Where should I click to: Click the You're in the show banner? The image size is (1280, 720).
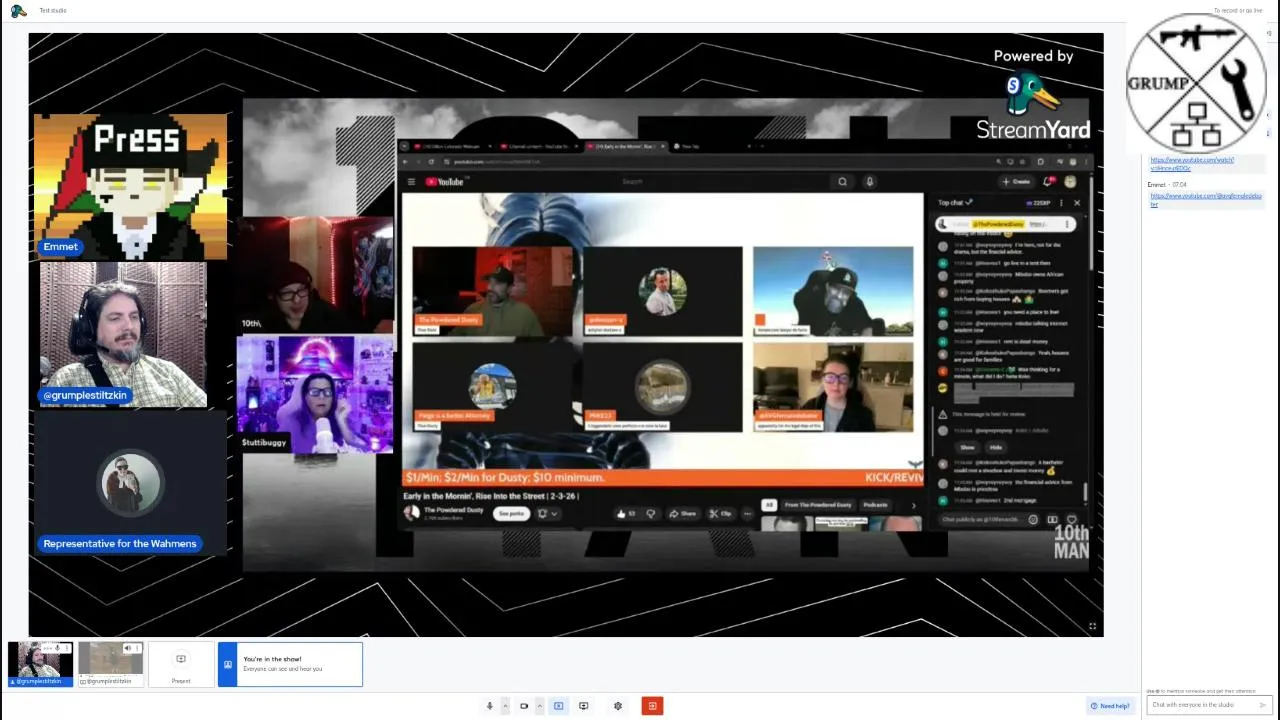pos(290,664)
